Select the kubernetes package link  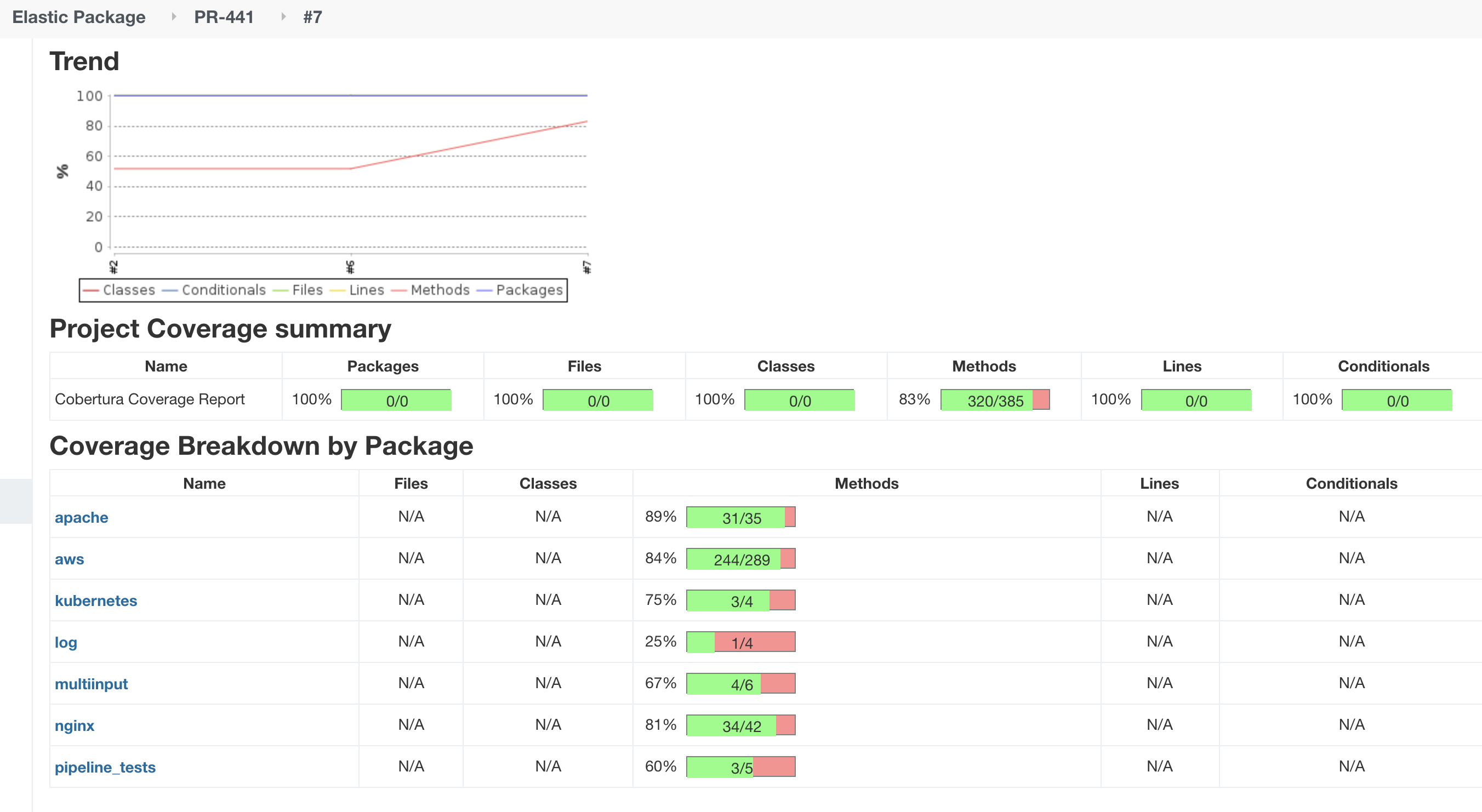[95, 601]
